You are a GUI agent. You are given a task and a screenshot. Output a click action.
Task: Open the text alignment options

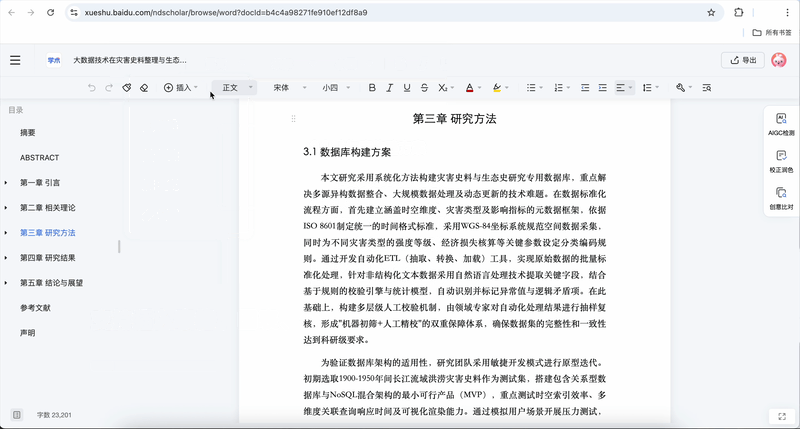[624, 88]
